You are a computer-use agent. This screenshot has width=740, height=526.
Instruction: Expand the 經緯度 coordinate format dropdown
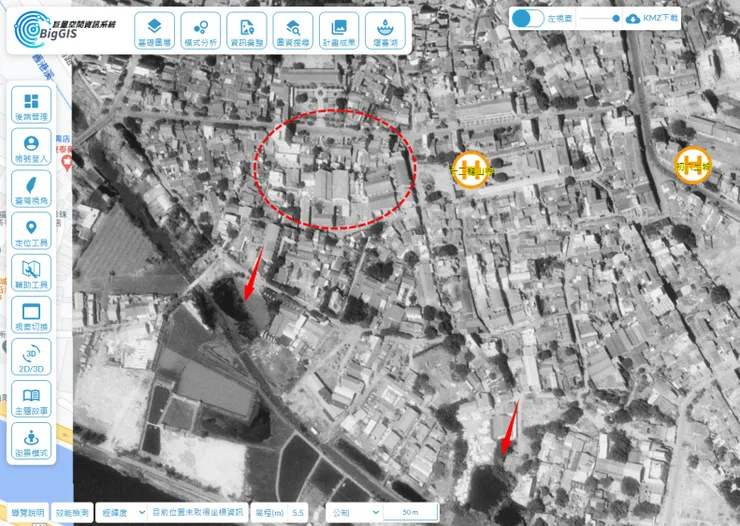point(122,512)
